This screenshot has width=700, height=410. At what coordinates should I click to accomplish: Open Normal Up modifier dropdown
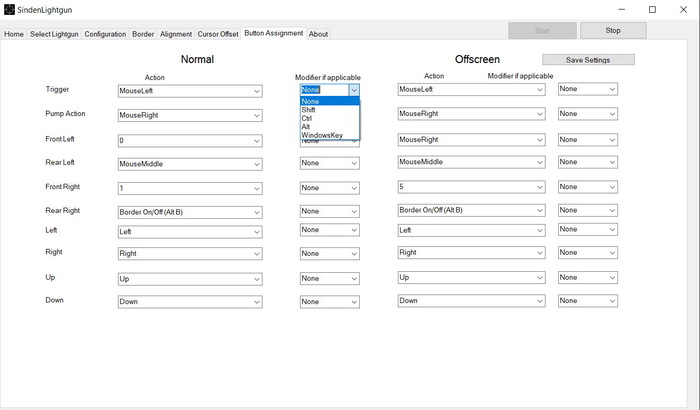(x=353, y=279)
